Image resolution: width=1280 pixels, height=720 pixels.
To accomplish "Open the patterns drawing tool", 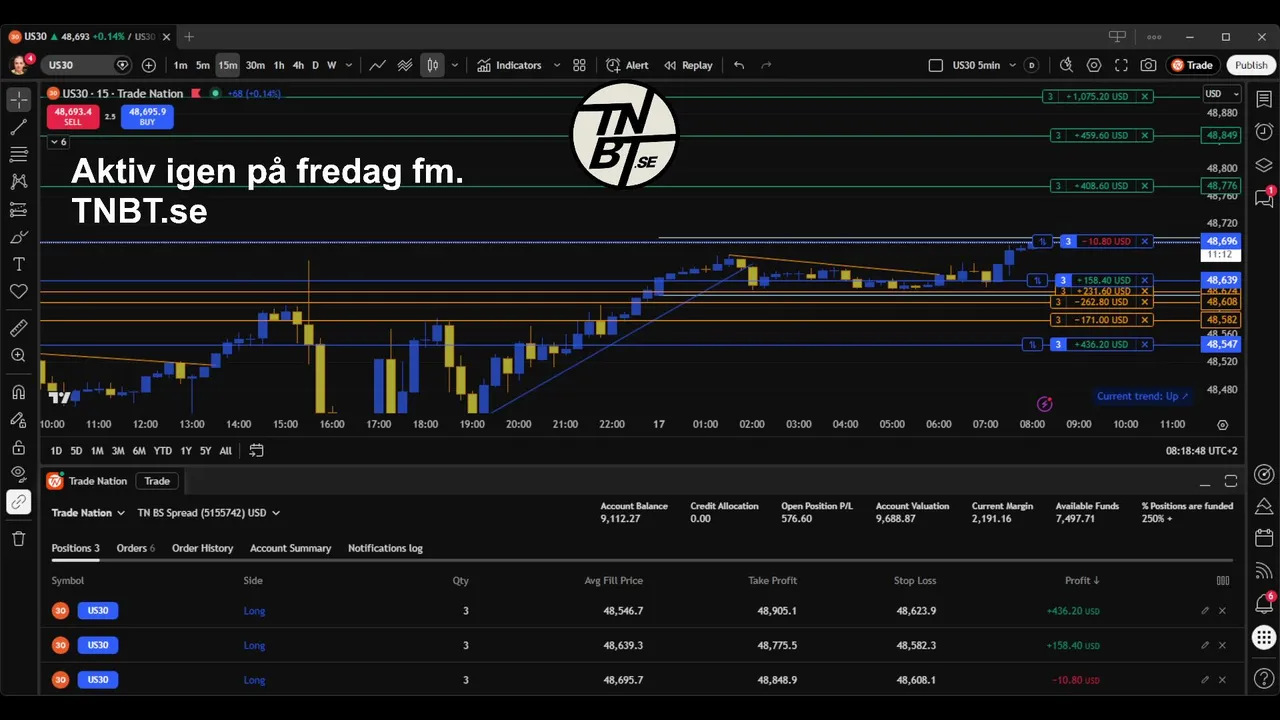I will [x=18, y=182].
